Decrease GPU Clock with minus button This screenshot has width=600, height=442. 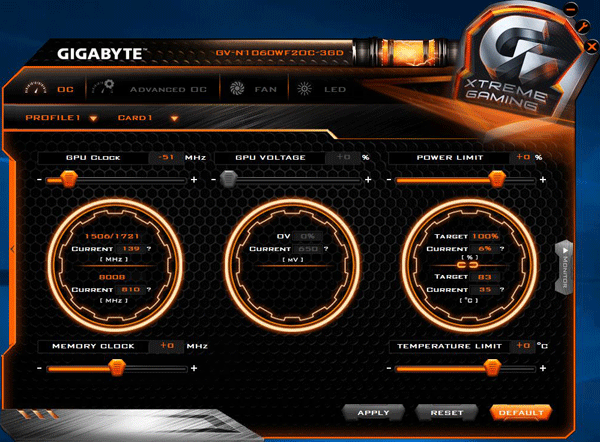[39, 180]
